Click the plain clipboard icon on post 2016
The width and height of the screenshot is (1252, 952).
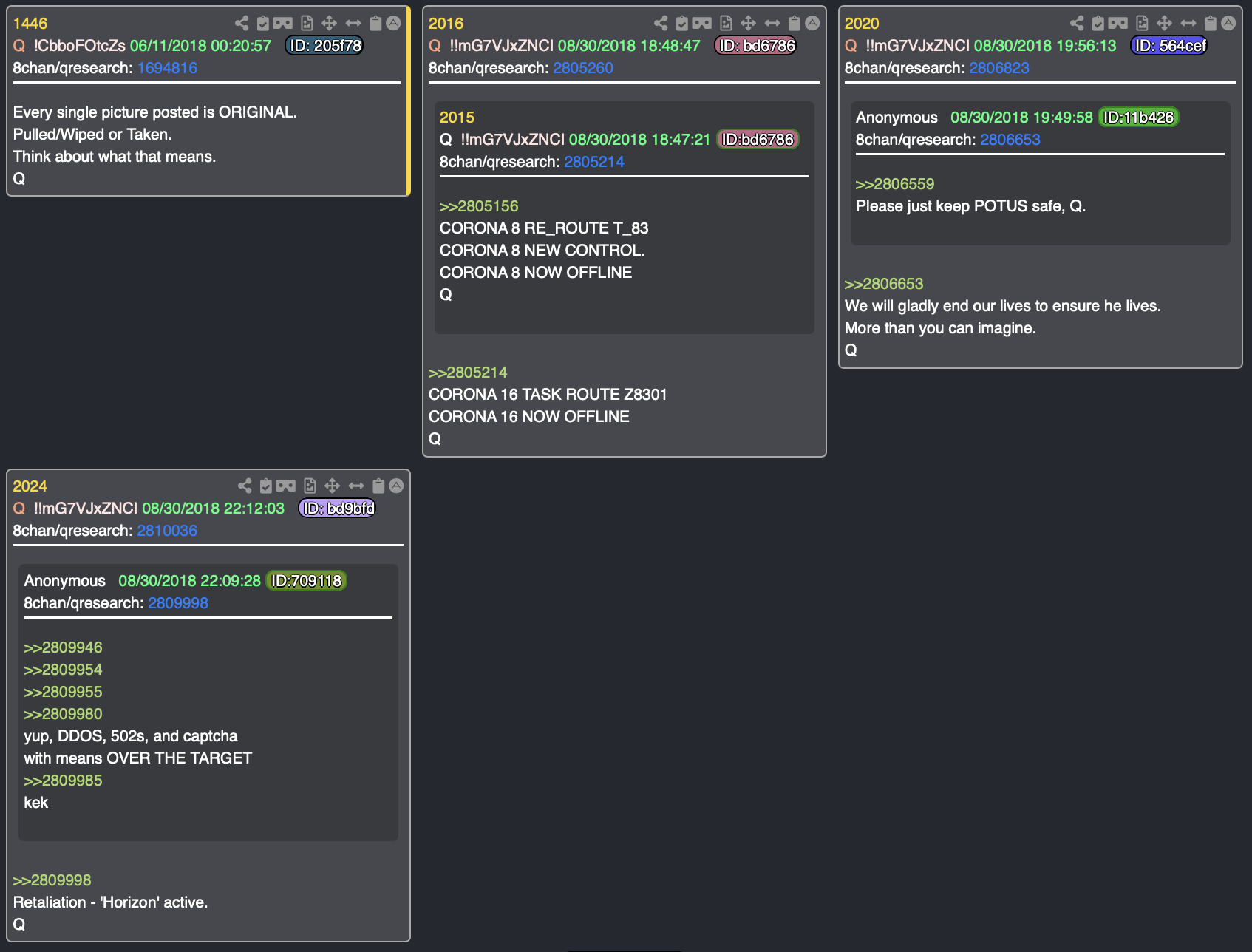click(795, 23)
